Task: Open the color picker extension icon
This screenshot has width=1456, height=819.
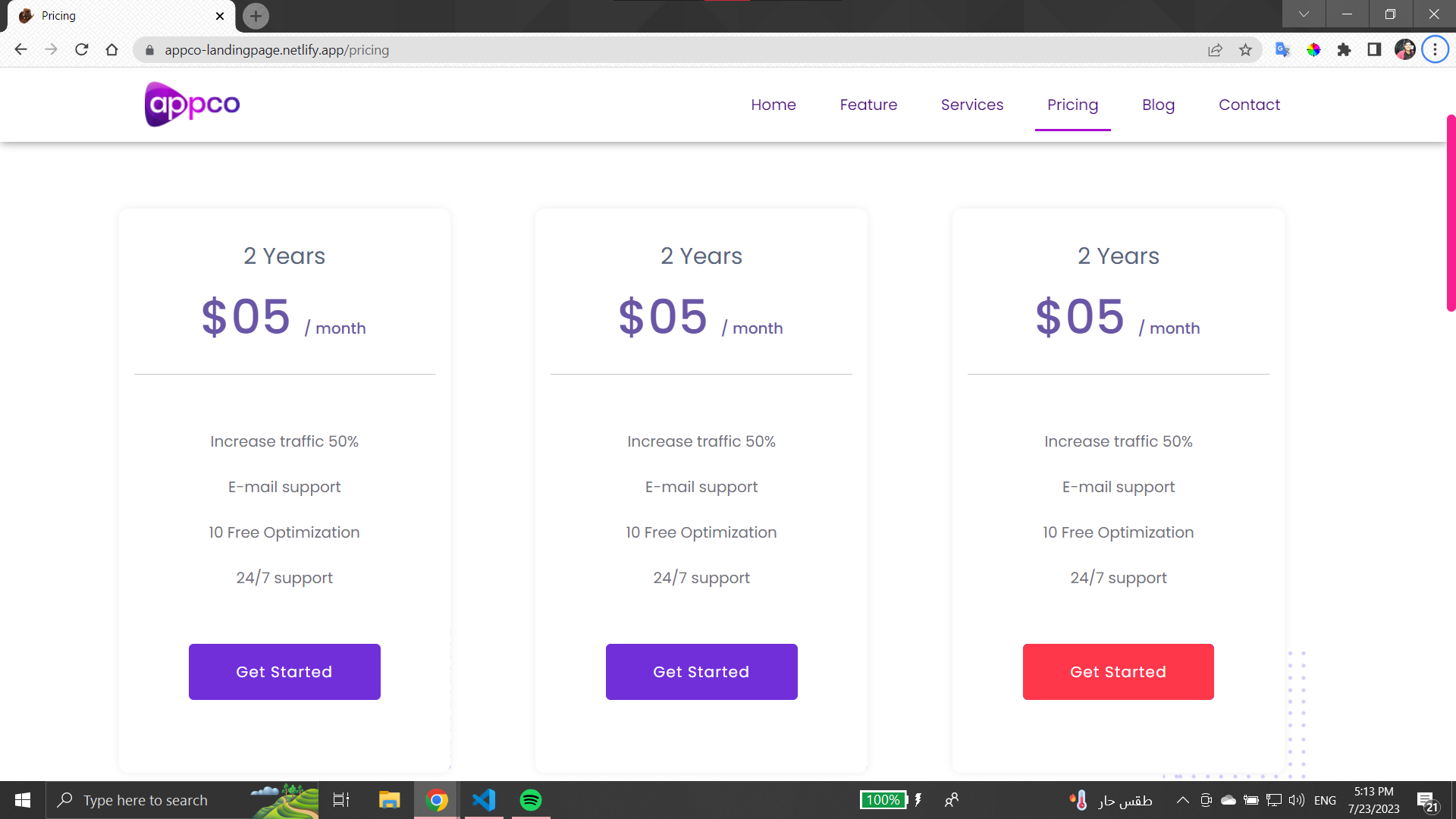Action: pos(1313,50)
